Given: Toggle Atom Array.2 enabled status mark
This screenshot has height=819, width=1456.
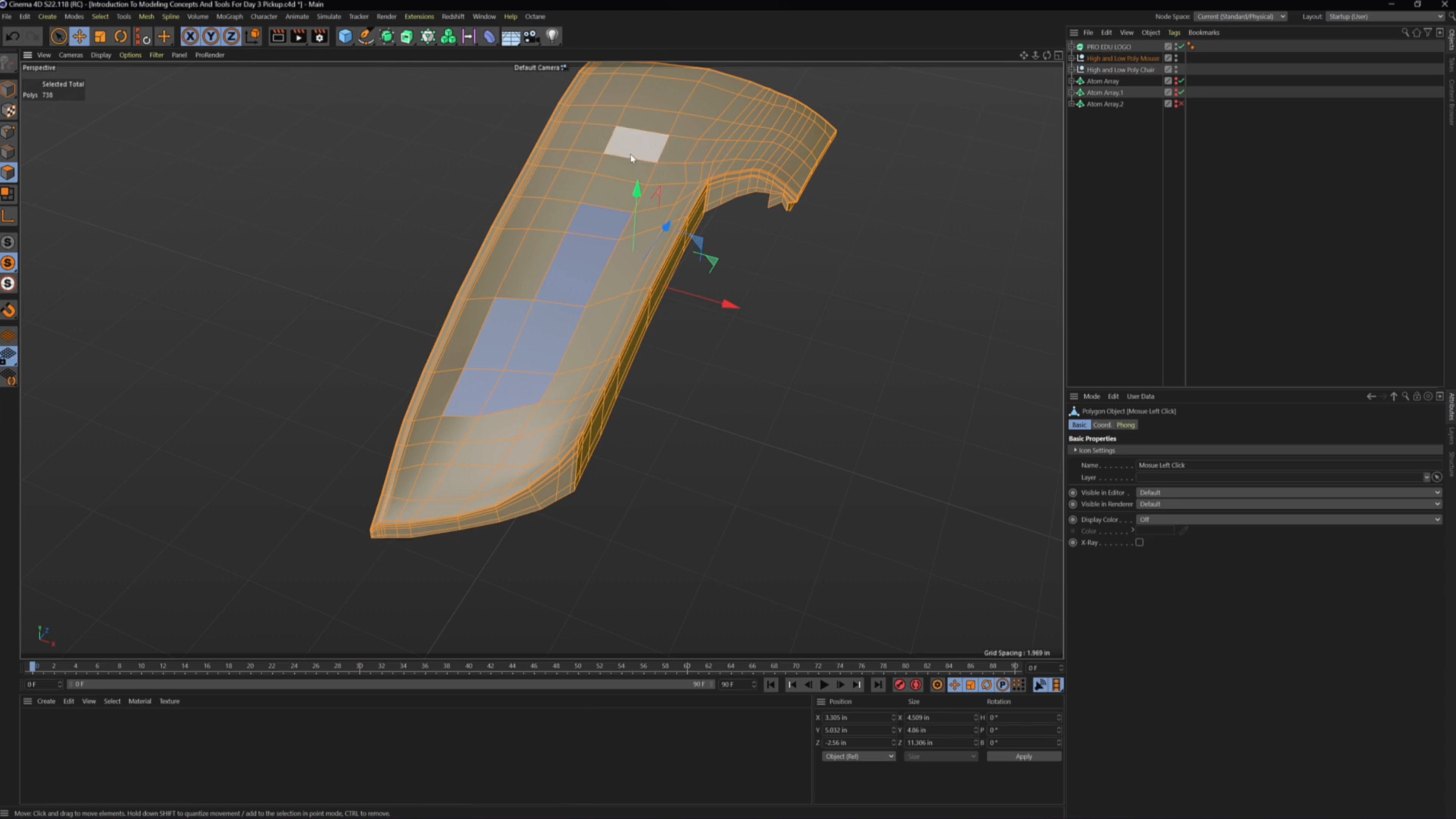Looking at the screenshot, I should coord(1181,104).
